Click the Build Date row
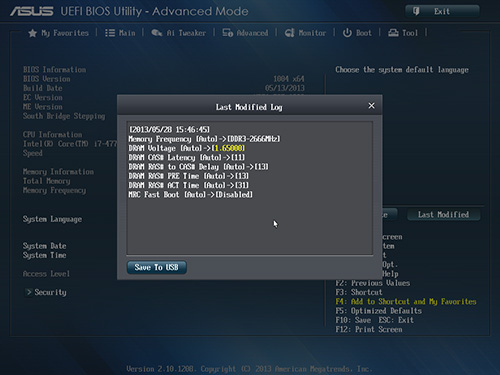 tap(42, 88)
